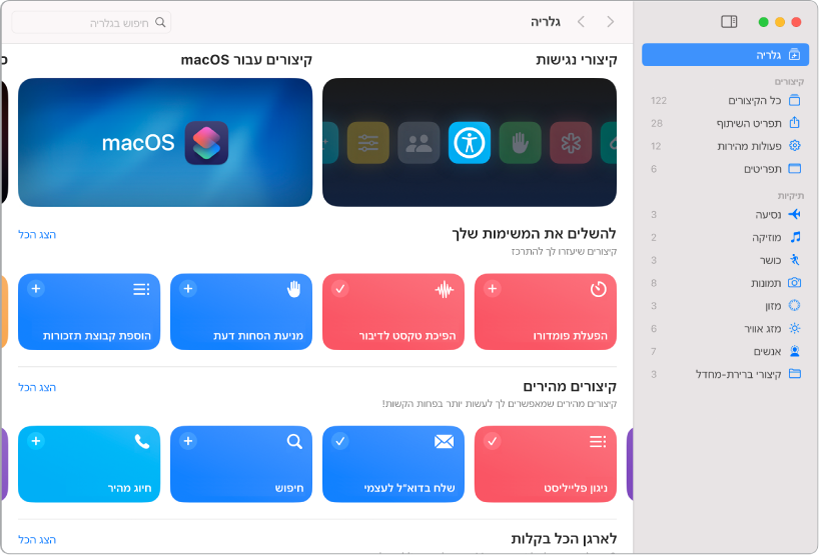Viewport: 820px width, 555px height.
Task: Click the checkmark on ניגון פלייליסט
Action: coord(492,441)
